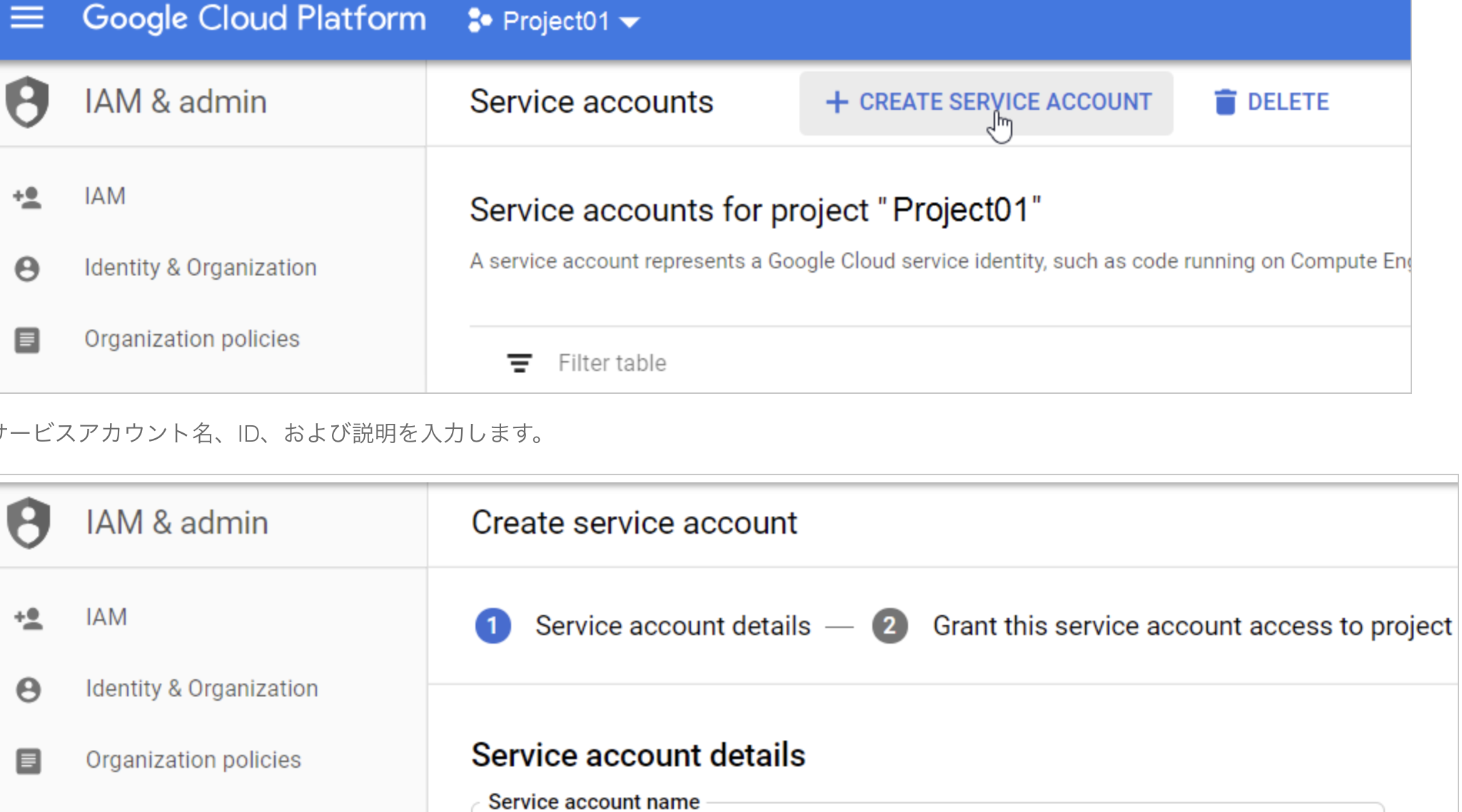This screenshot has height=812, width=1462.
Task: Open Organization policies in the lower sidebar
Action: tap(193, 760)
